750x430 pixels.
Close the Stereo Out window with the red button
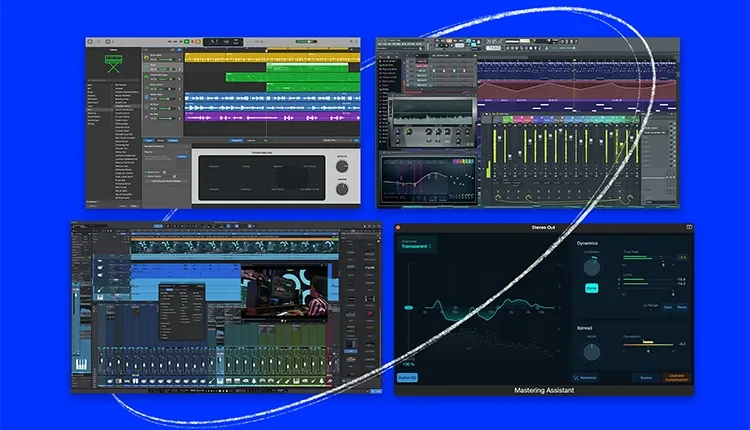coord(398,227)
